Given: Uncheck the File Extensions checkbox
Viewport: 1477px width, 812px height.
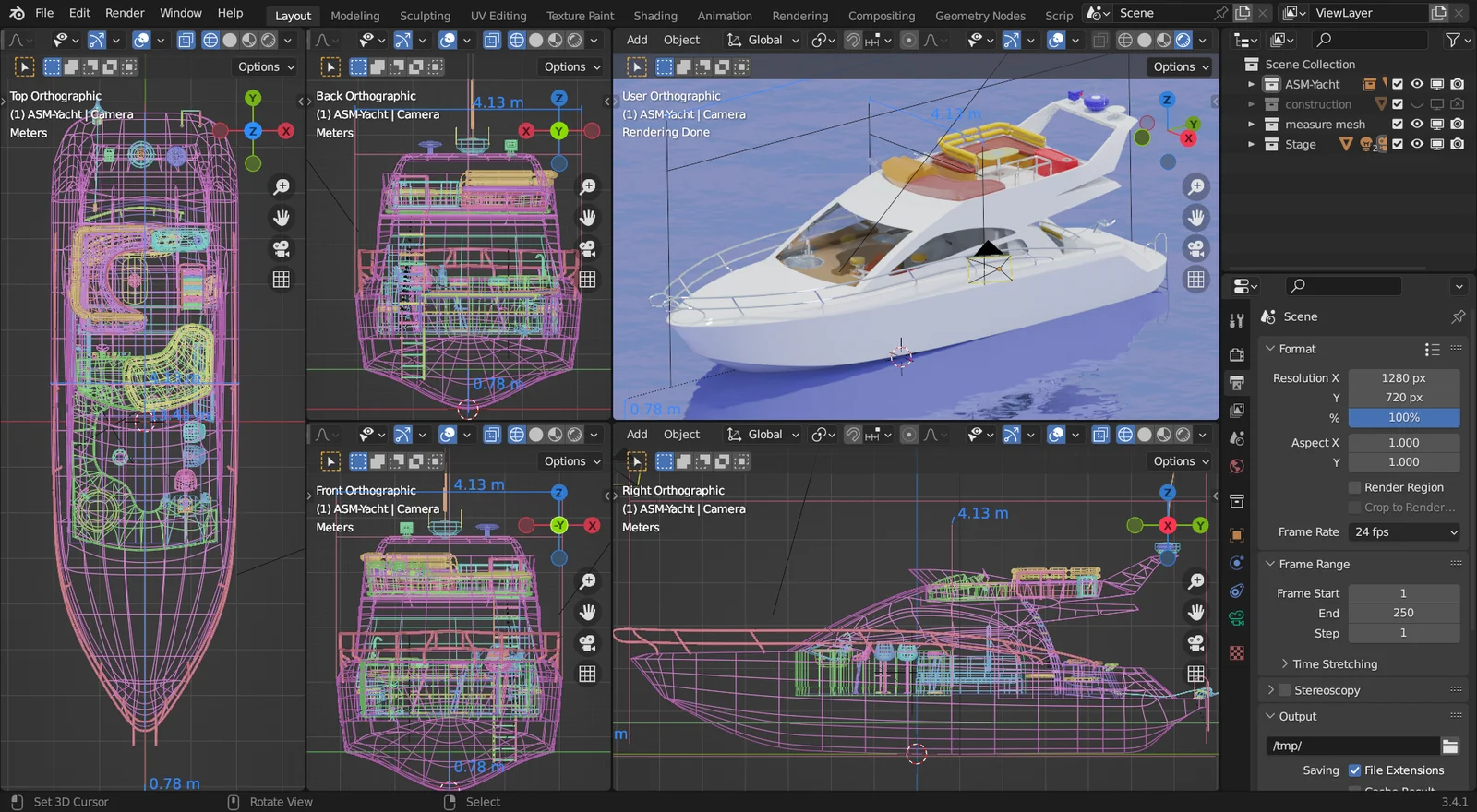Looking at the screenshot, I should pos(1355,770).
